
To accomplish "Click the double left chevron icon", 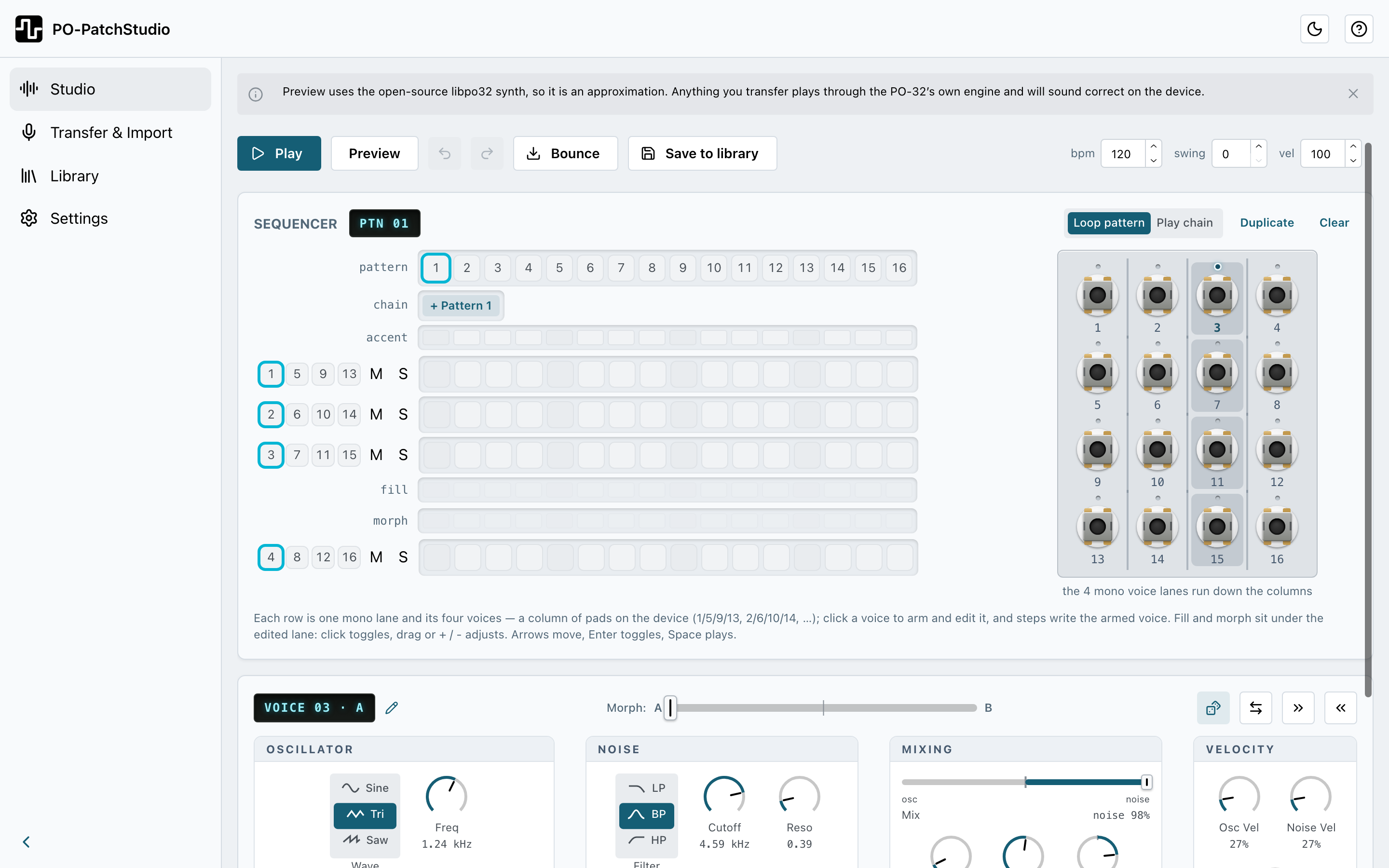I will click(x=1341, y=708).
